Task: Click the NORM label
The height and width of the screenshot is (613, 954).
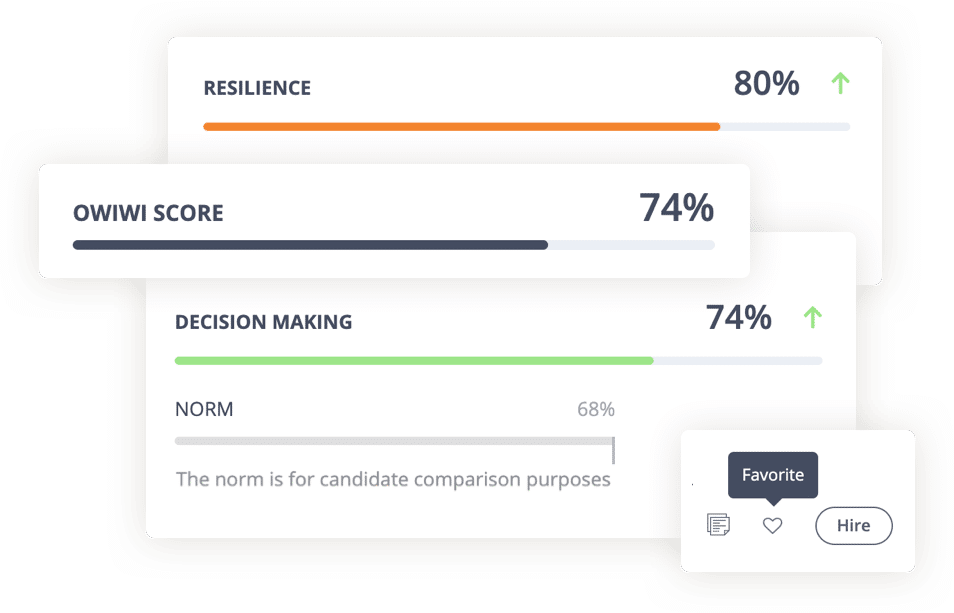Action: tap(204, 409)
